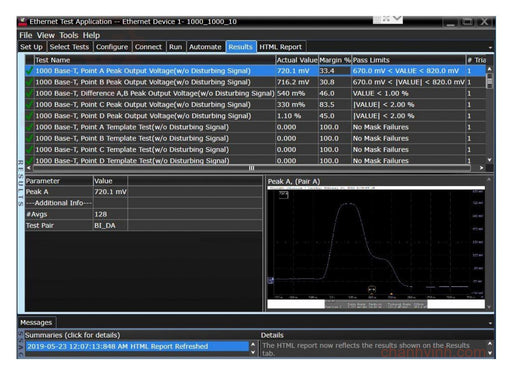This screenshot has width=512, height=375.
Task: Open the View menu
Action: [x=45, y=35]
